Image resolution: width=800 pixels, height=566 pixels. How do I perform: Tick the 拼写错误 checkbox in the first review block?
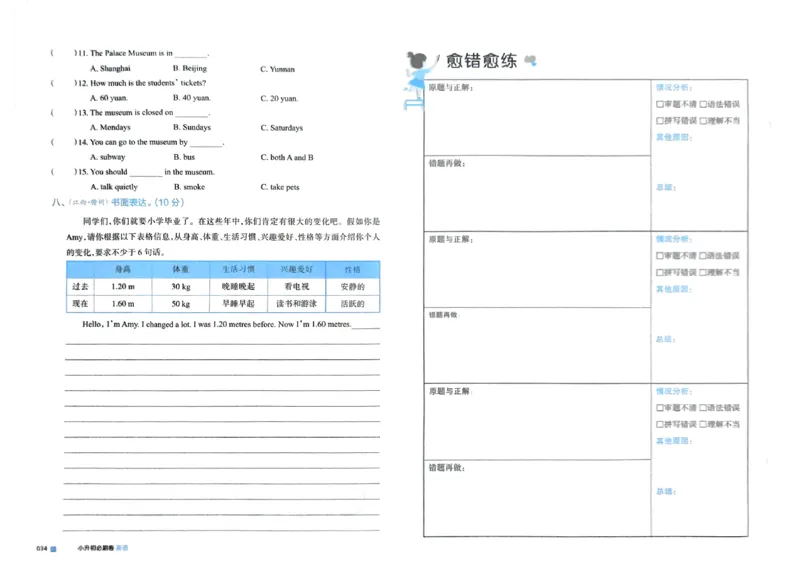(x=660, y=121)
